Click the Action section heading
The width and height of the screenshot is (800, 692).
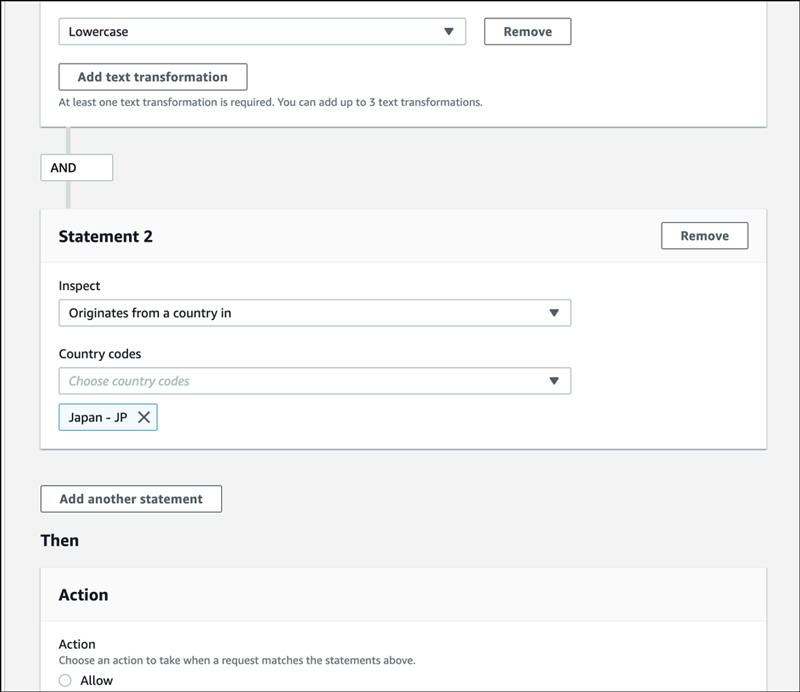(83, 595)
